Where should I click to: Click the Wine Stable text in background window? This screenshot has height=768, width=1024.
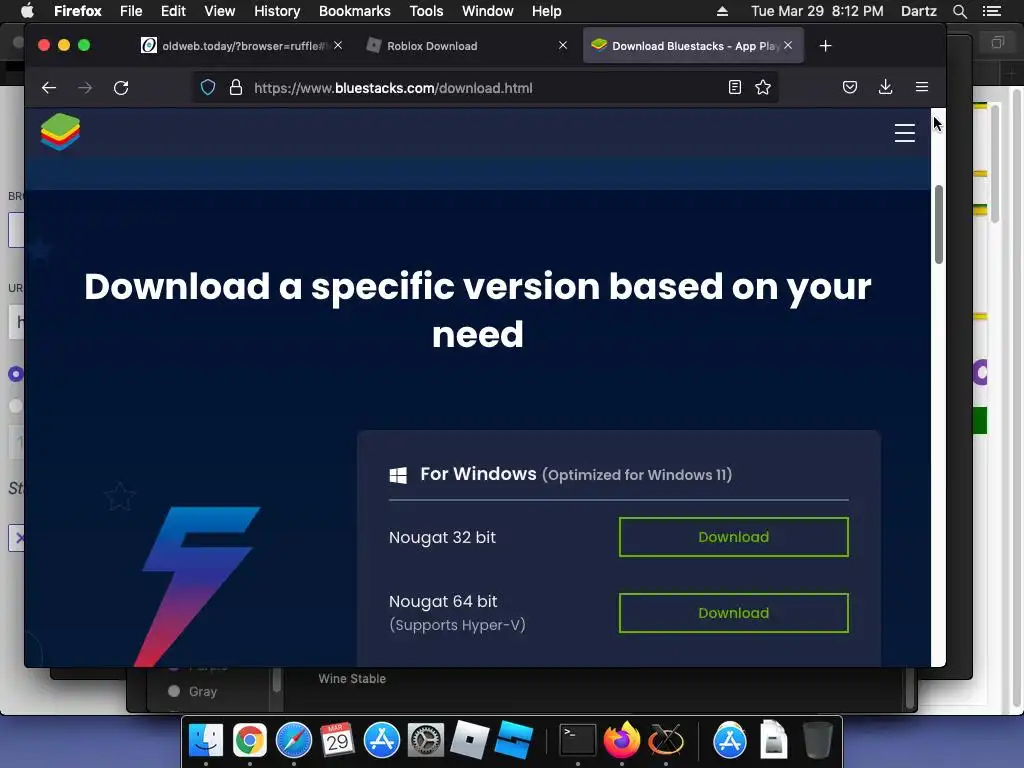coord(352,679)
